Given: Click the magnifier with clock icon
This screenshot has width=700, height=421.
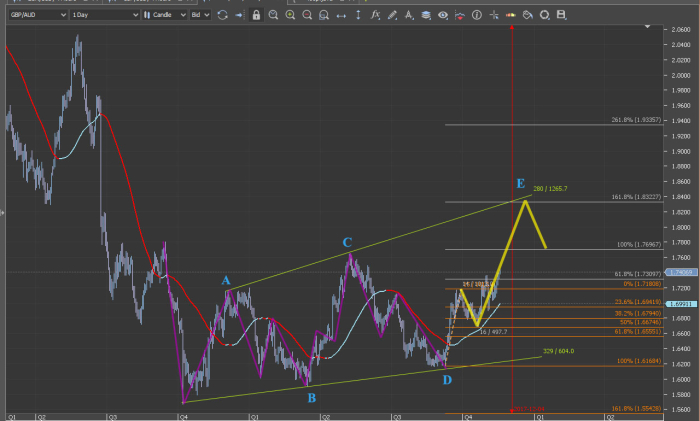Looking at the screenshot, I should pos(273,15).
